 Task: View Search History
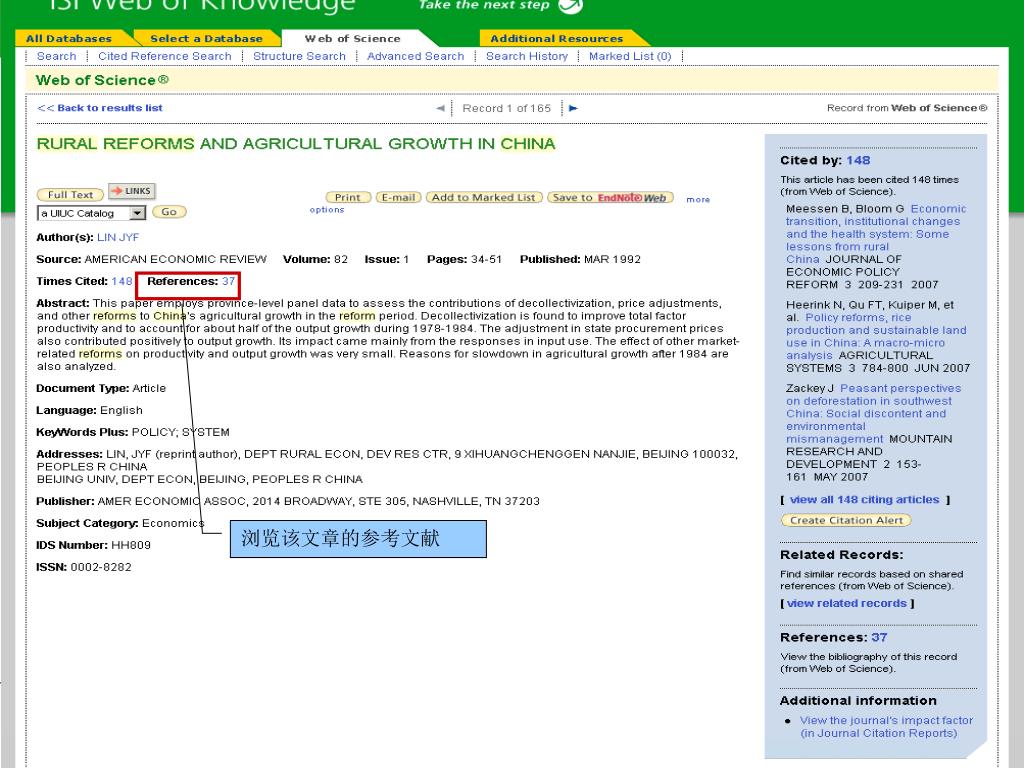coord(526,56)
